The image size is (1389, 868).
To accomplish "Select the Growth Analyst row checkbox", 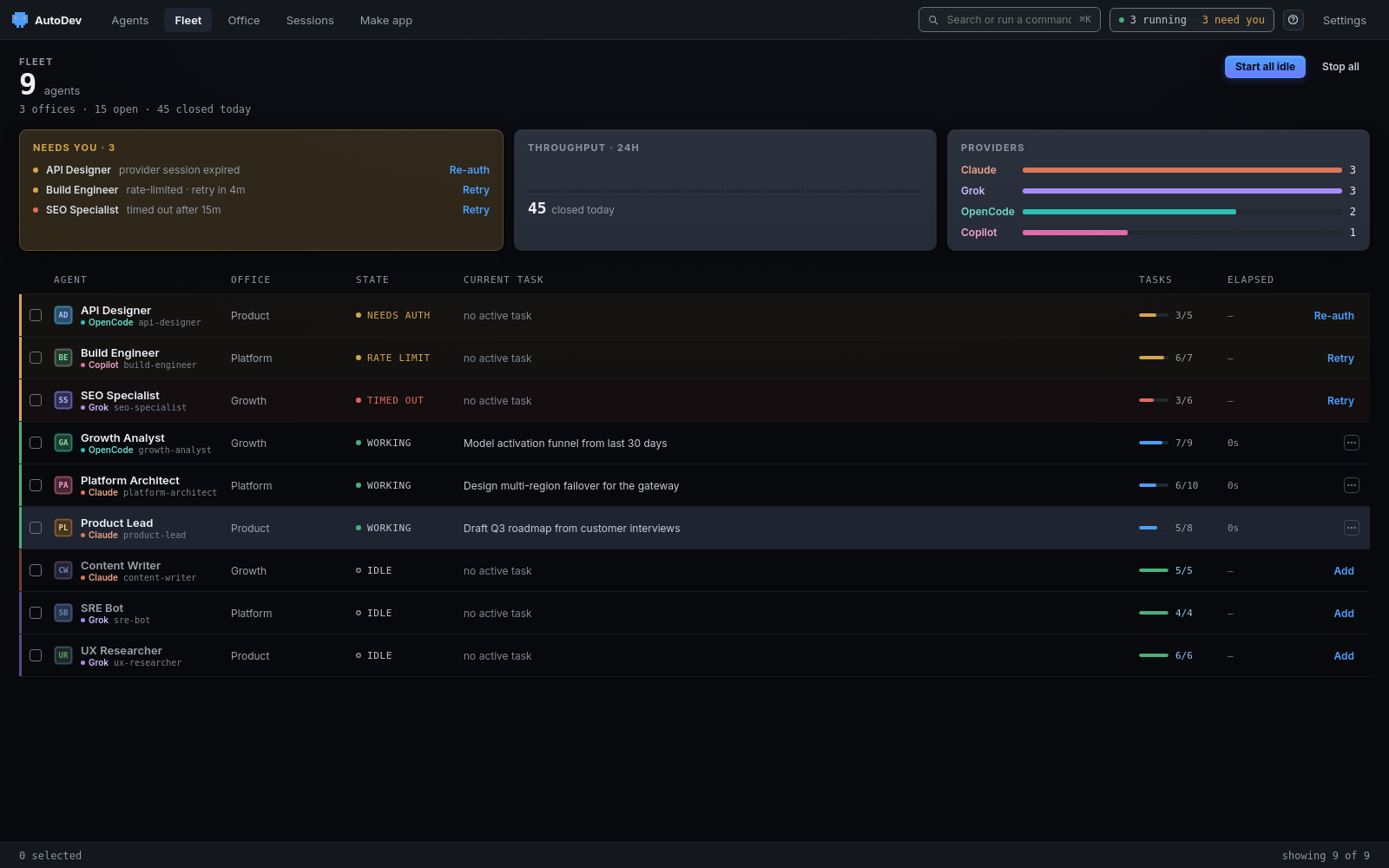I will coord(36,443).
